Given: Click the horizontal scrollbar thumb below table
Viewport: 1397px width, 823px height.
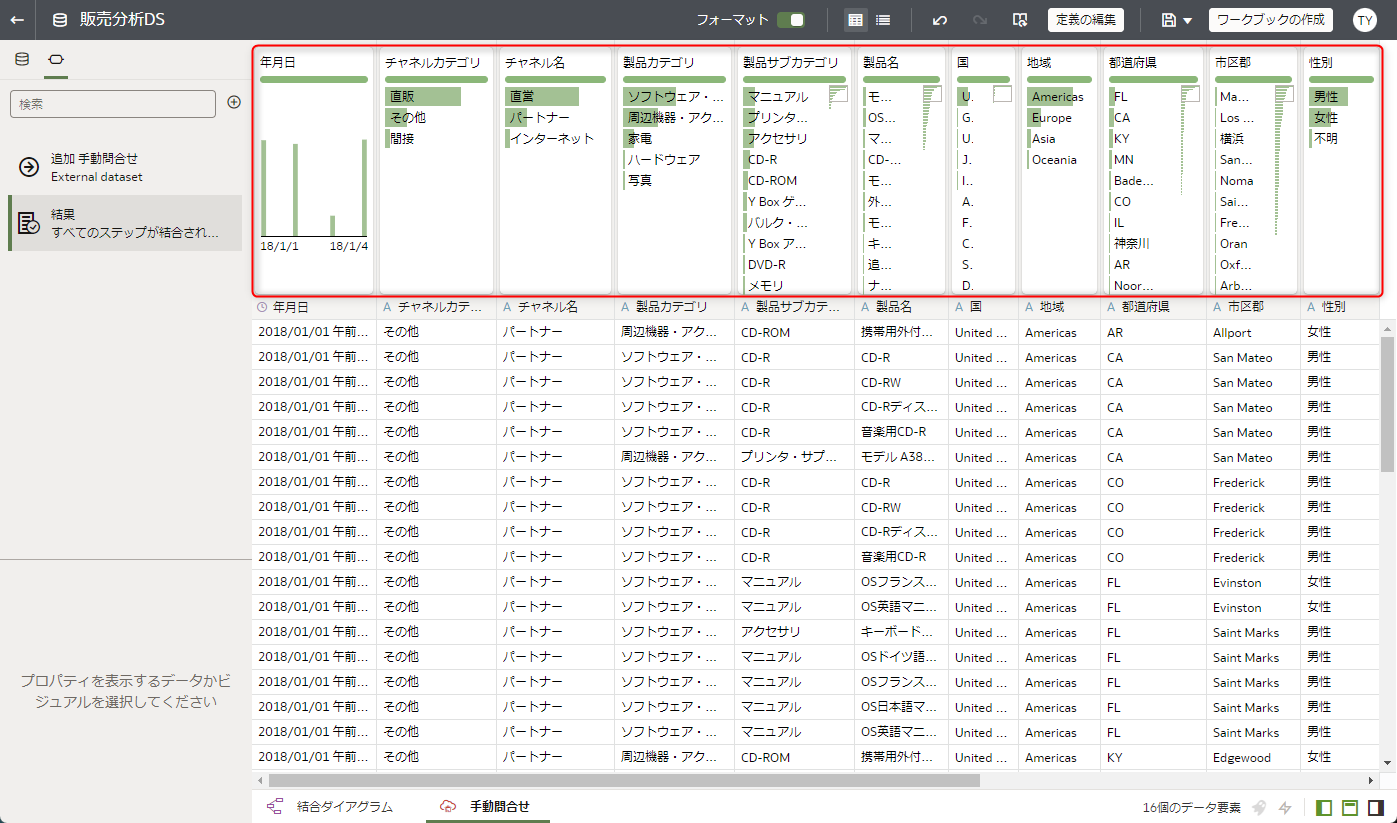Looking at the screenshot, I should [x=624, y=780].
